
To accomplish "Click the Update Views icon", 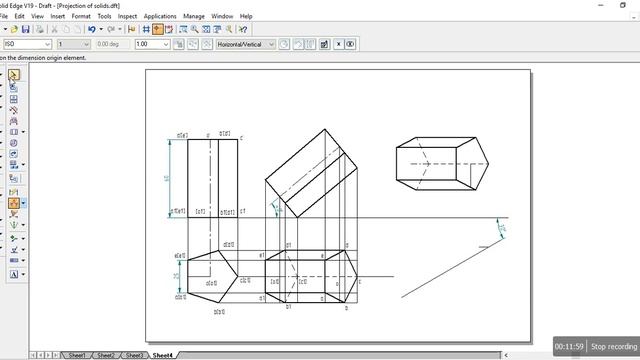I will [13, 154].
